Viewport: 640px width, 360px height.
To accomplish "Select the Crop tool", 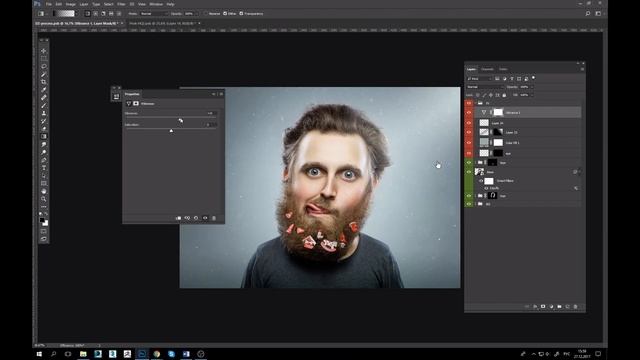I will [x=44, y=82].
